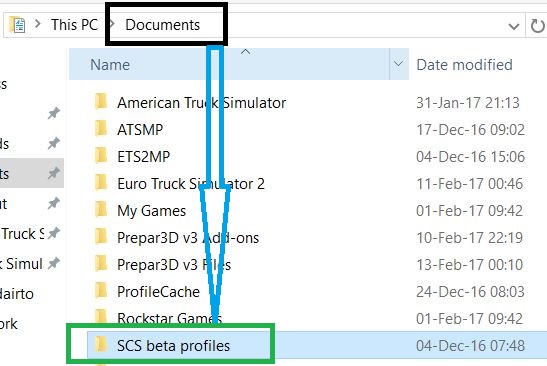This screenshot has width=547, height=366.
Task: Click date 01-Feb-17 09:42 of My Games
Action: pyautogui.click(x=470, y=211)
